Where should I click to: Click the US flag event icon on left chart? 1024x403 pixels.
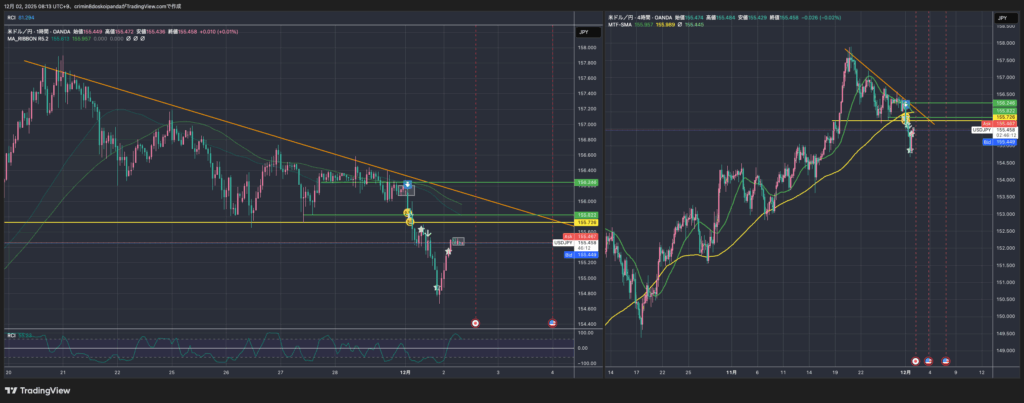tap(554, 323)
